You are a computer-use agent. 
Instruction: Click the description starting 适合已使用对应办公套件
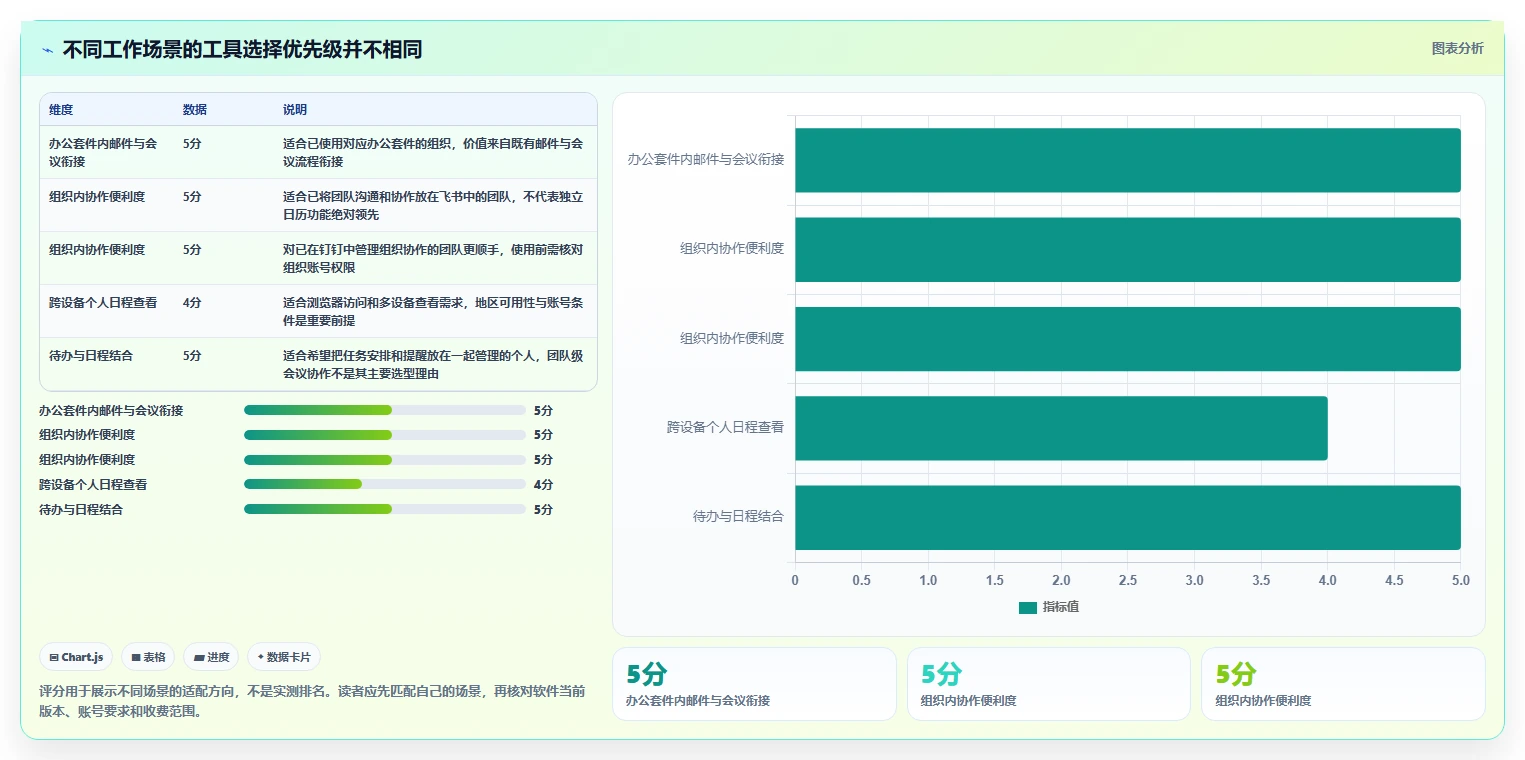point(433,152)
